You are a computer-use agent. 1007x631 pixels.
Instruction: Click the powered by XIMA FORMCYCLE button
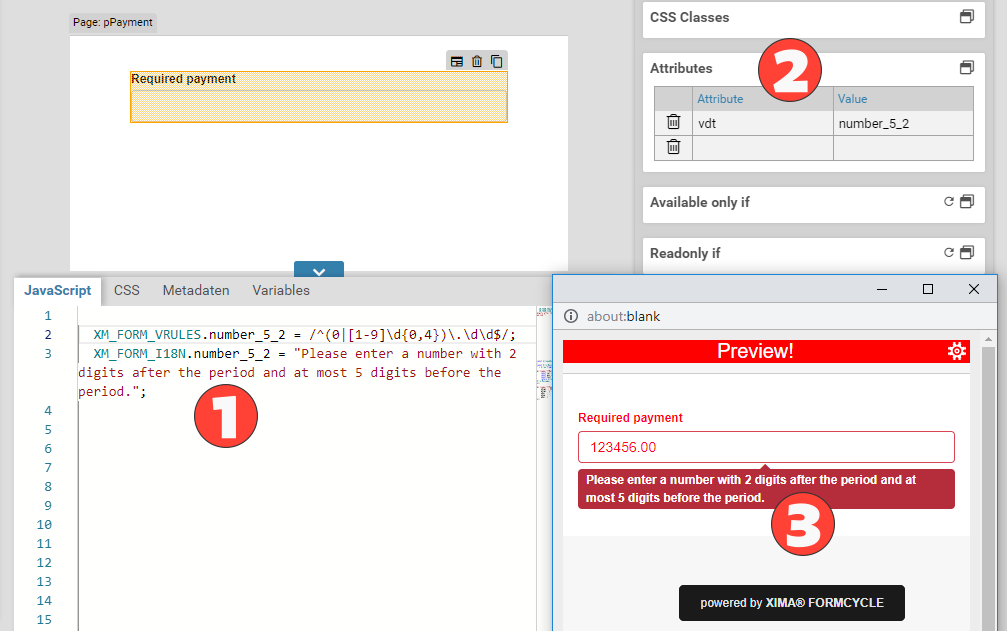pos(791,603)
